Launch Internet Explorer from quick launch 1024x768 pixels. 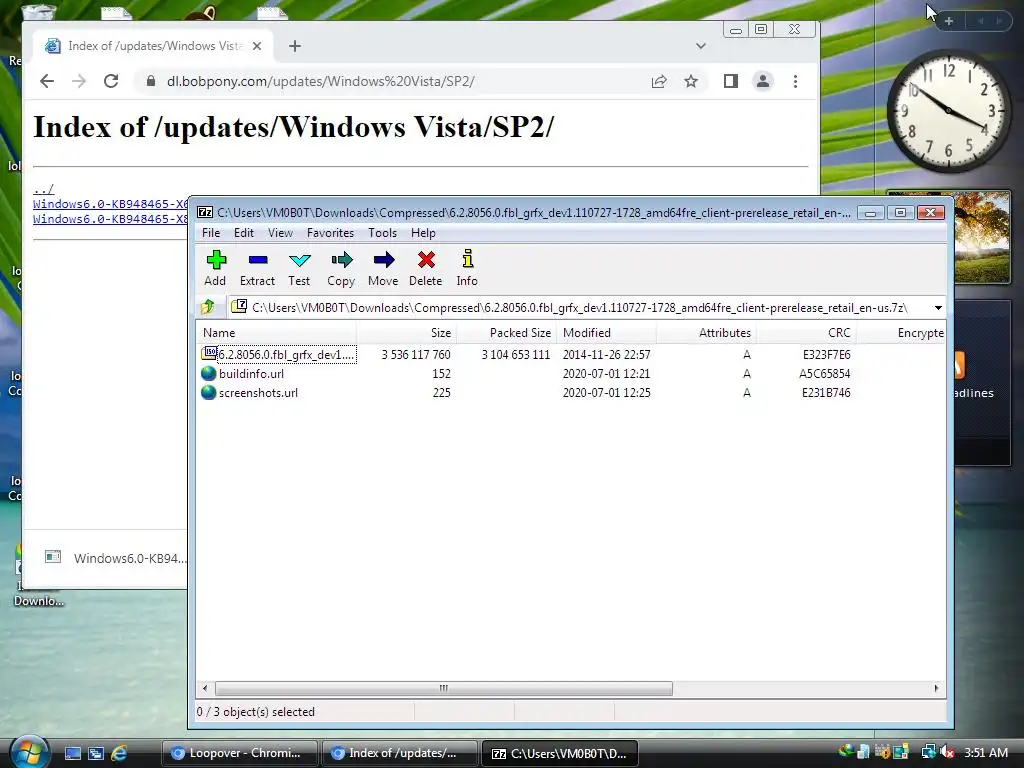click(119, 754)
